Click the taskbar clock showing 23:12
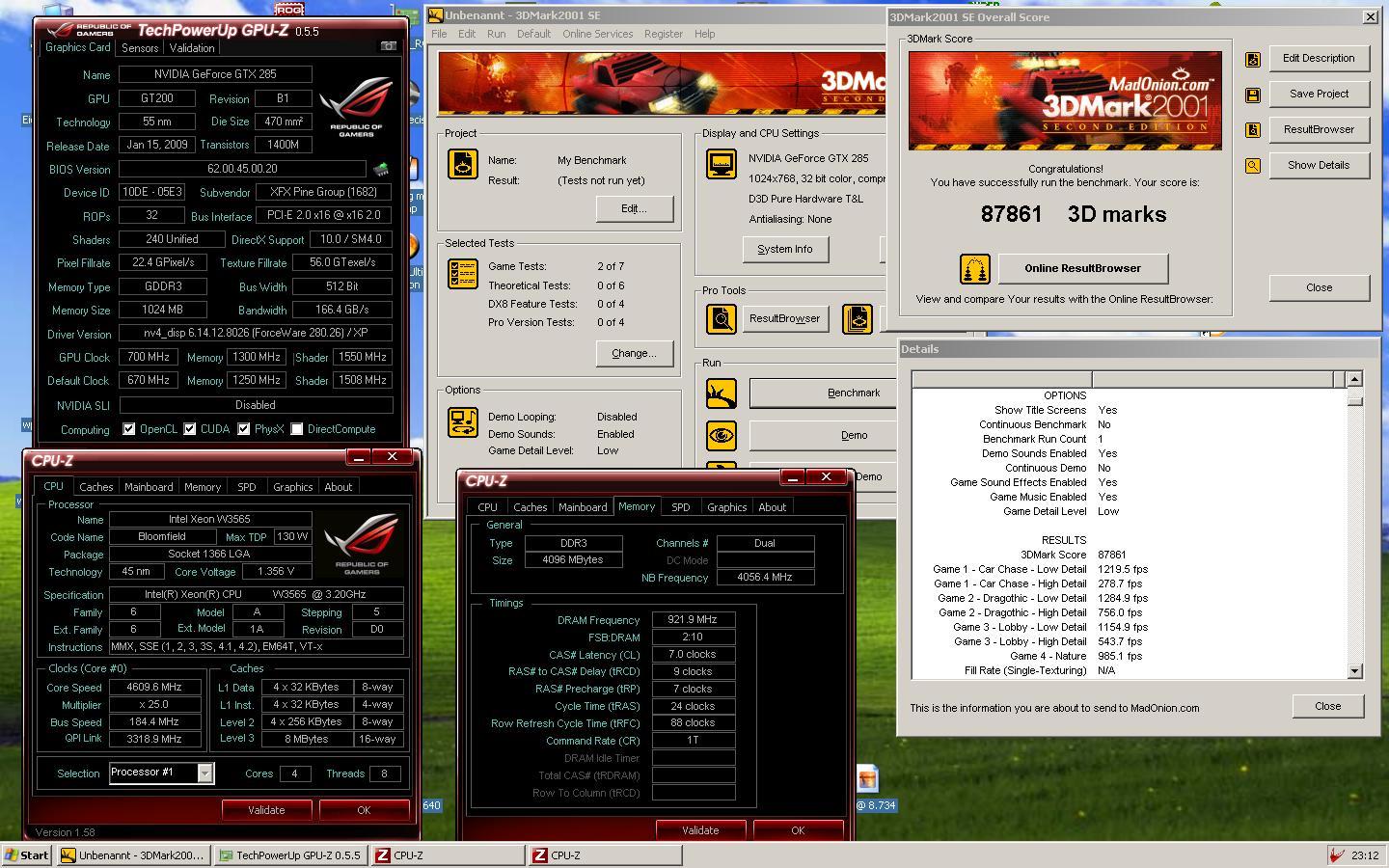The width and height of the screenshot is (1389, 868). [1365, 855]
